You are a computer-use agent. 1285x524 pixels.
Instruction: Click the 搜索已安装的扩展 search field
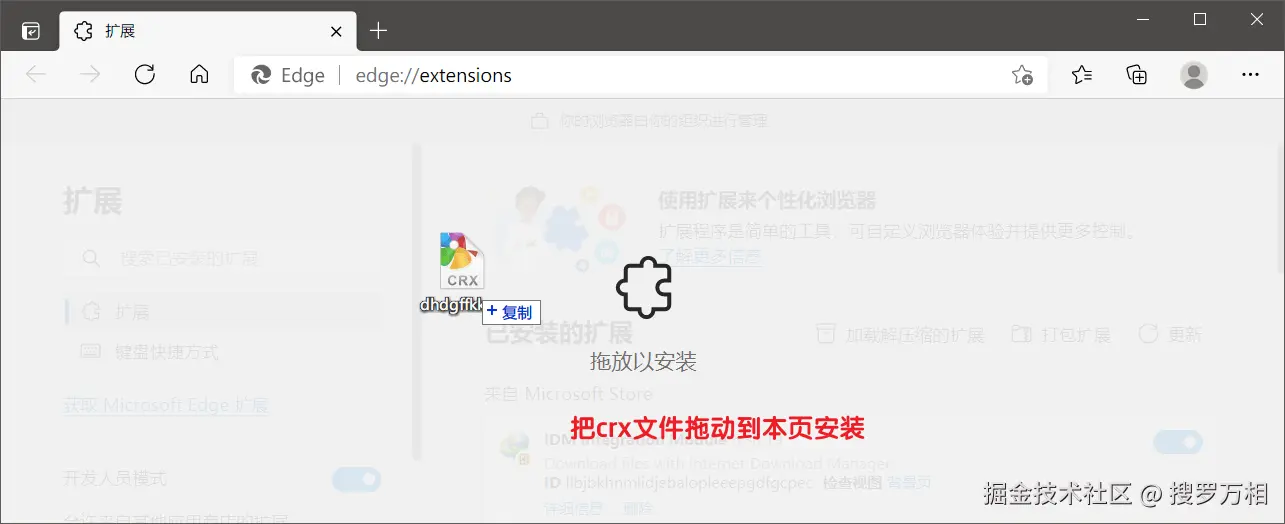click(222, 258)
